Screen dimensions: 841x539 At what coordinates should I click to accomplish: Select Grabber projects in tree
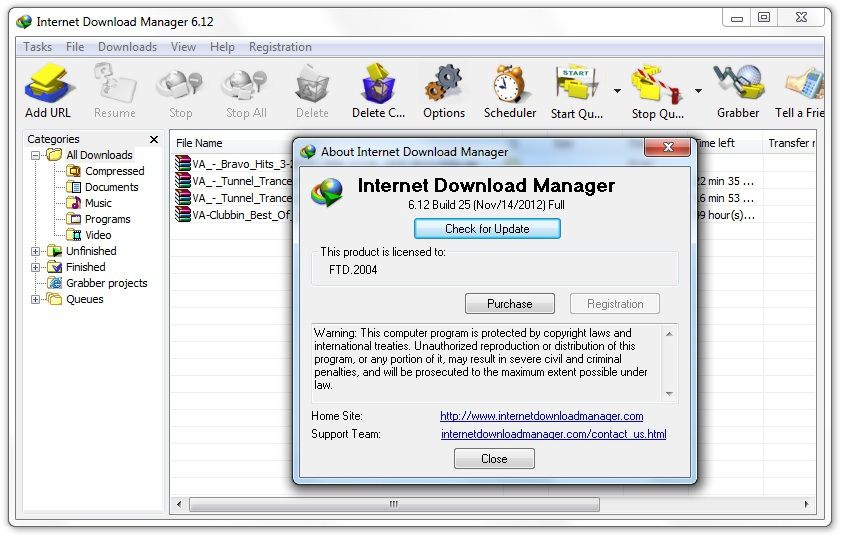[x=106, y=283]
